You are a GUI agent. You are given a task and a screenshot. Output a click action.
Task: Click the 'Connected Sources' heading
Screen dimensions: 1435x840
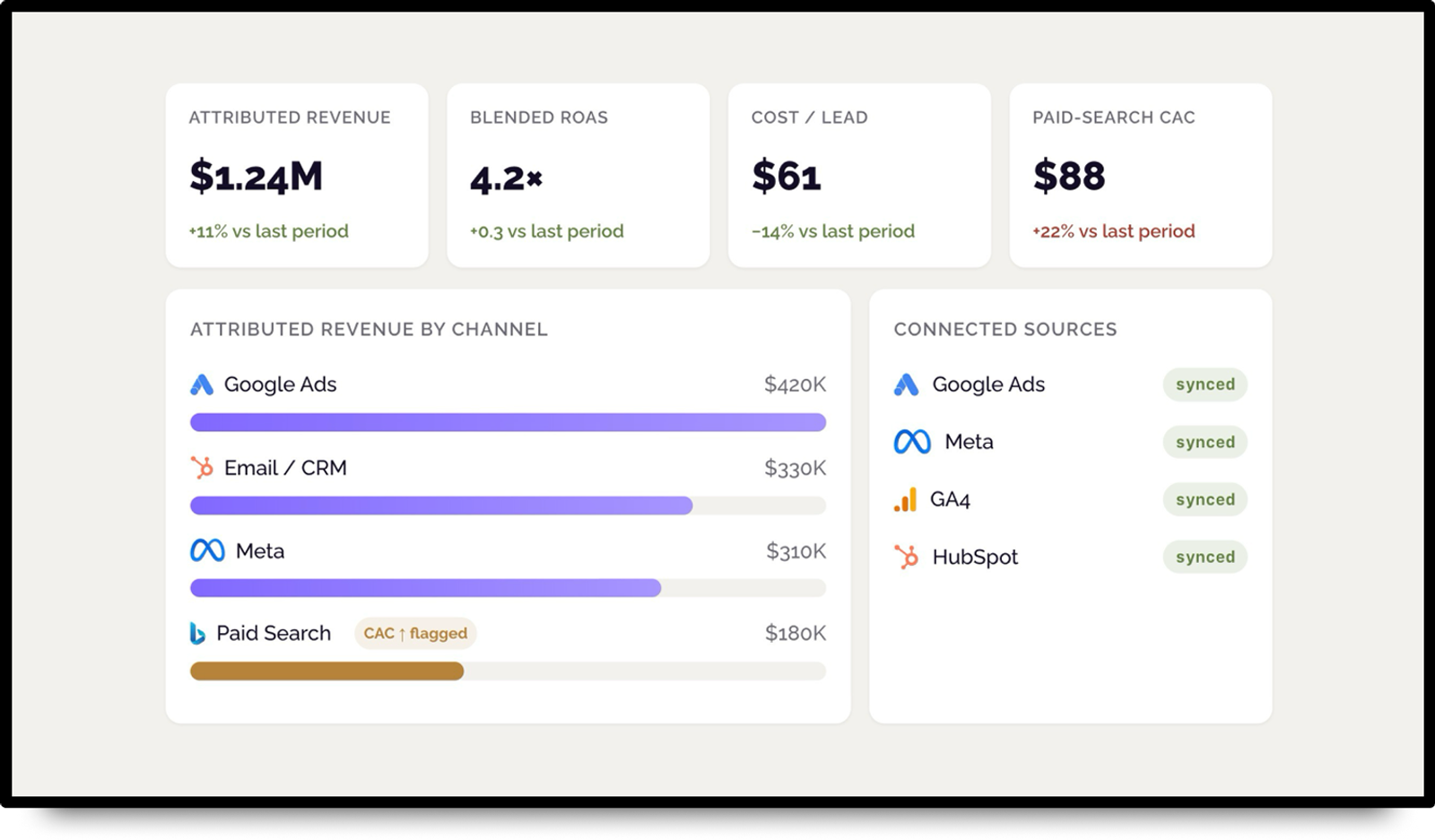coord(1005,329)
